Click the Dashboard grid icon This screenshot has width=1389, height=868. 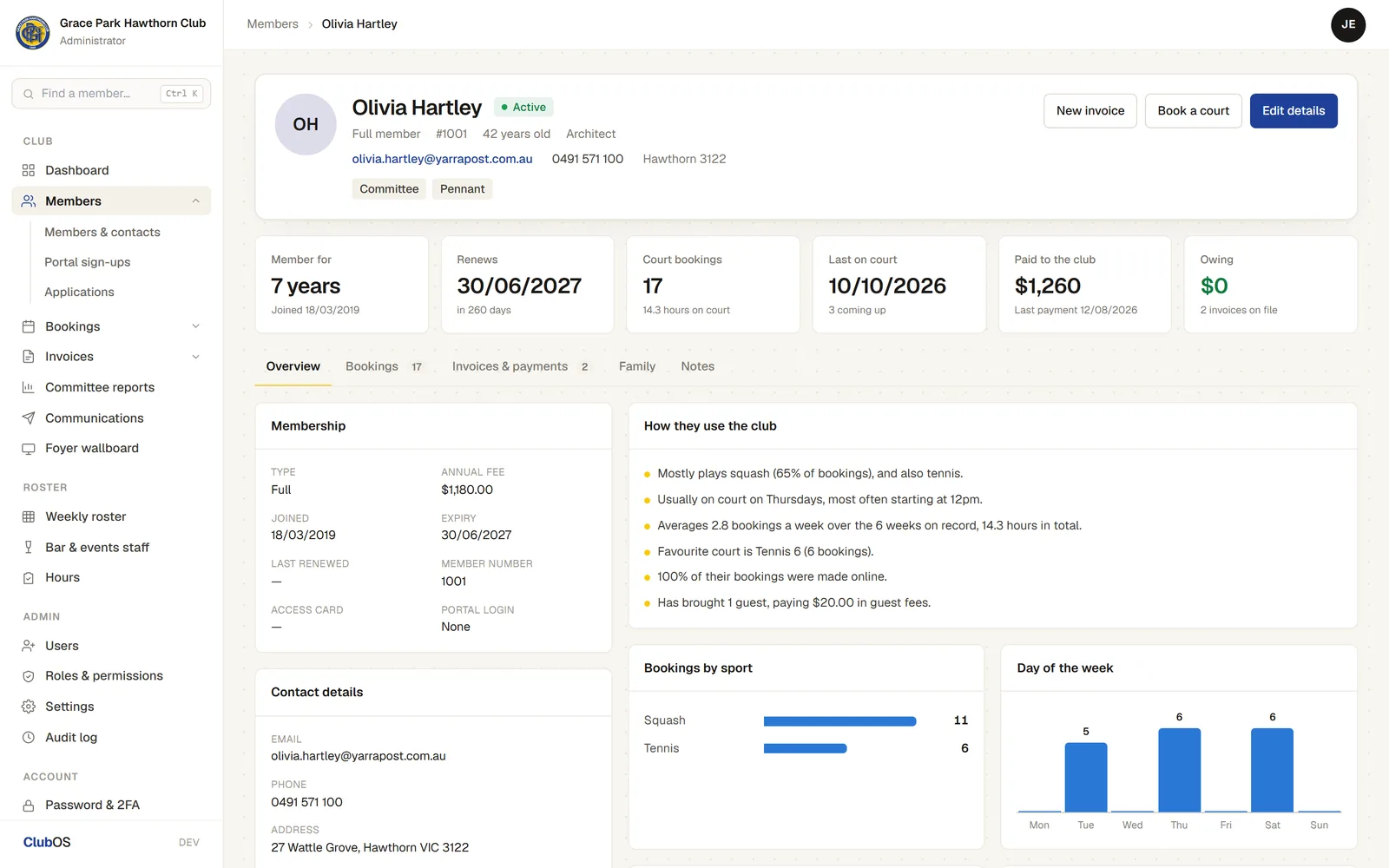(x=29, y=170)
